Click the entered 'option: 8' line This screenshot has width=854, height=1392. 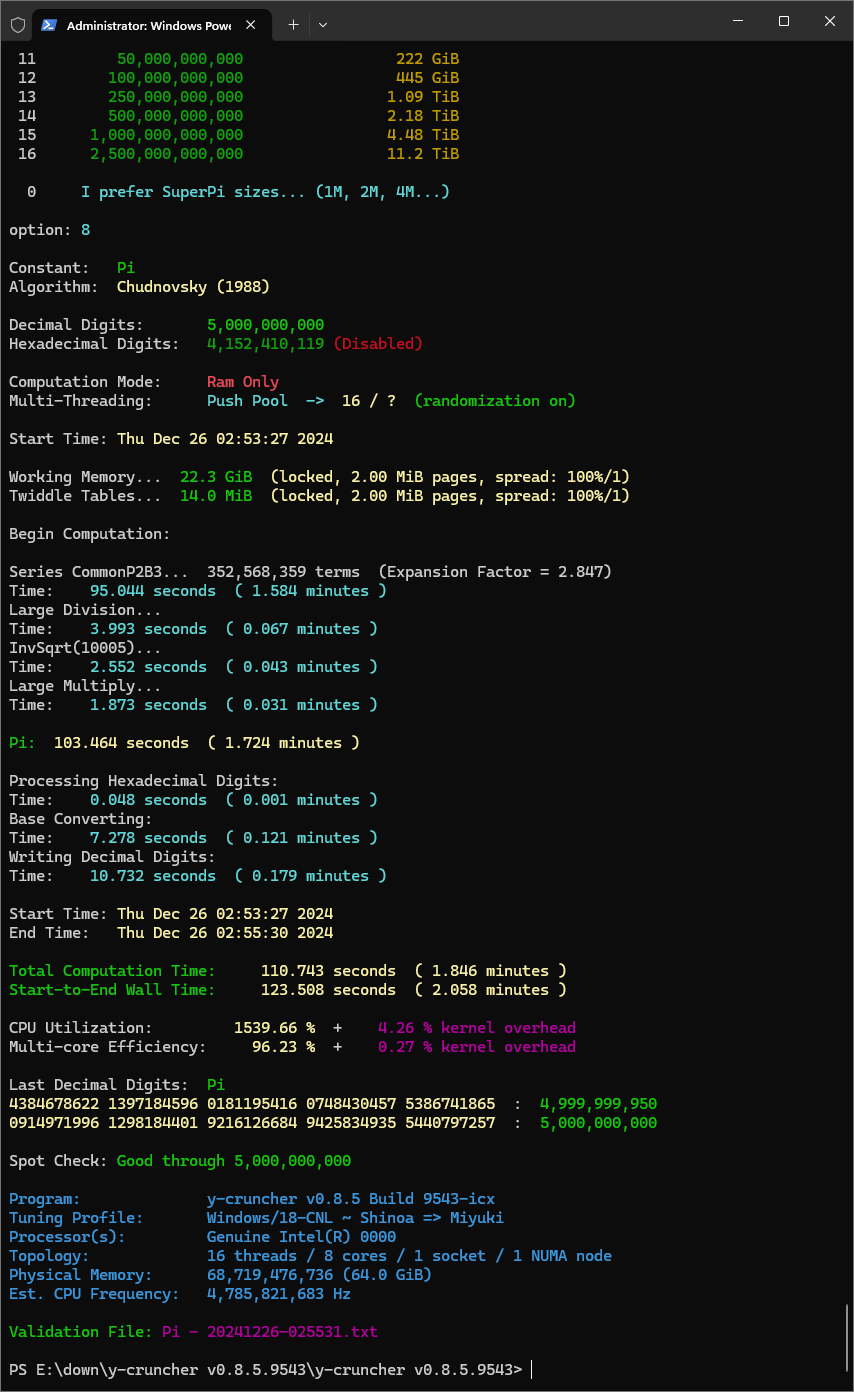(49, 230)
